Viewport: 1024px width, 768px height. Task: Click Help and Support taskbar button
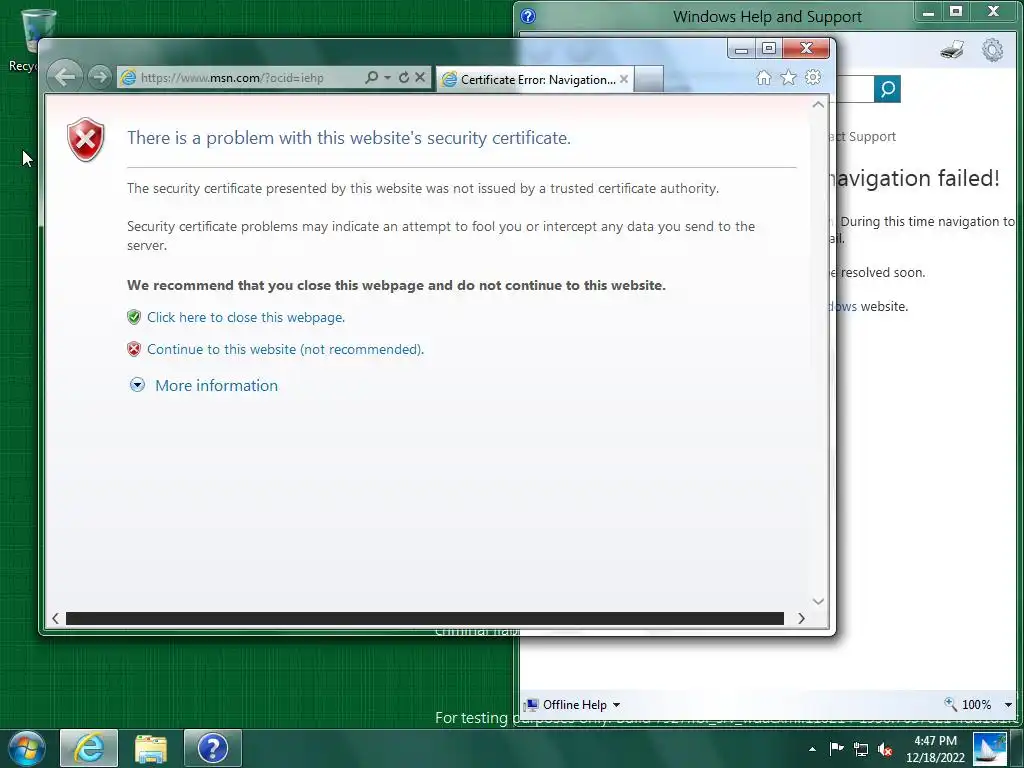[213, 748]
